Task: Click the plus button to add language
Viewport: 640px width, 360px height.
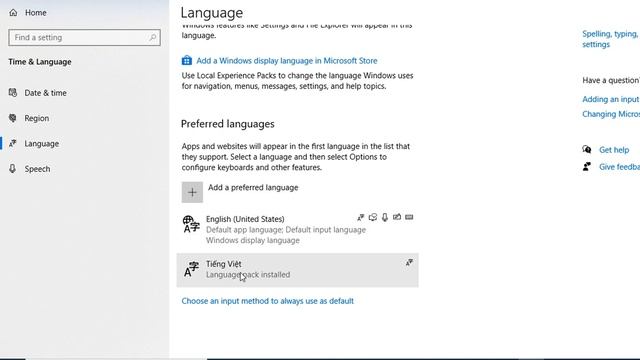Action: coord(192,192)
